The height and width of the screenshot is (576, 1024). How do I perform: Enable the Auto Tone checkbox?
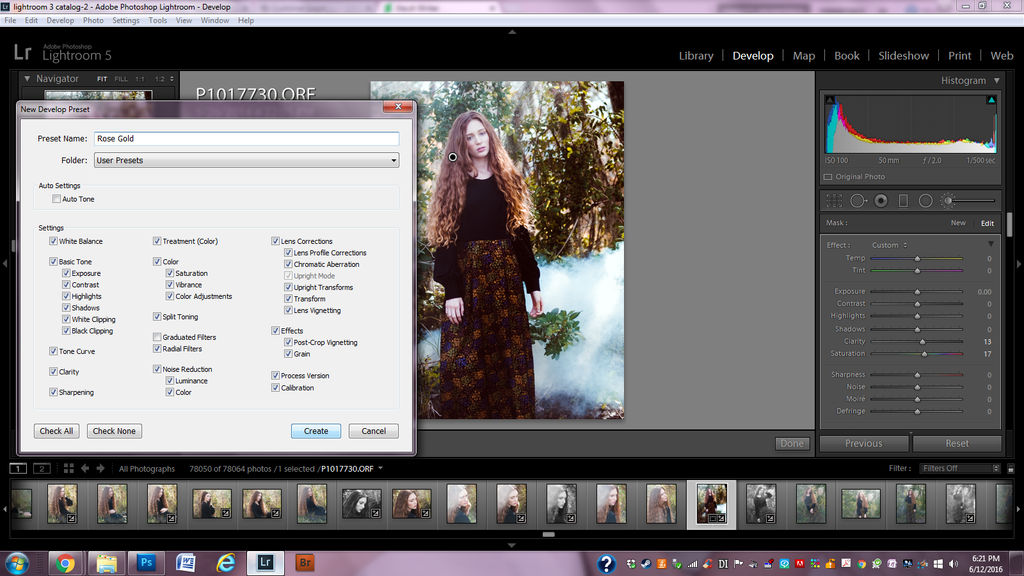point(56,199)
